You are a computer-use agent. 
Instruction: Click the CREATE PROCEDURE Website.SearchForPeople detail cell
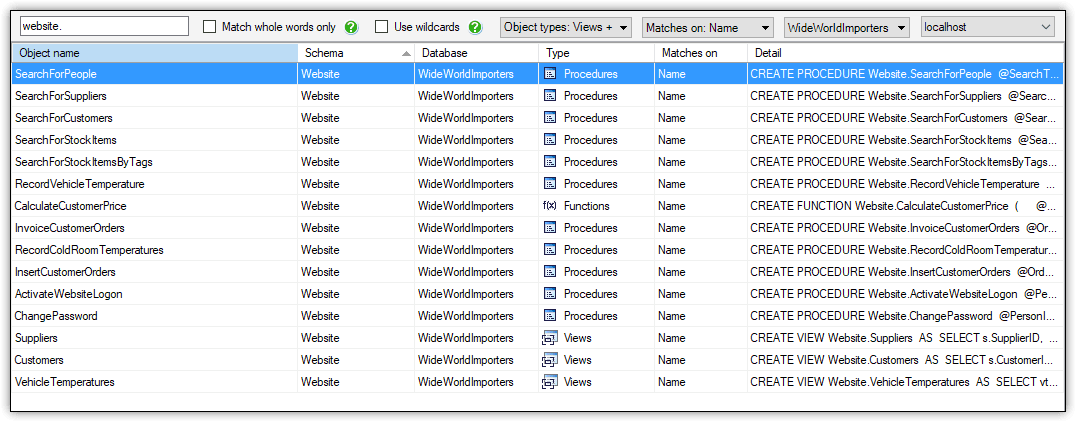coord(906,74)
